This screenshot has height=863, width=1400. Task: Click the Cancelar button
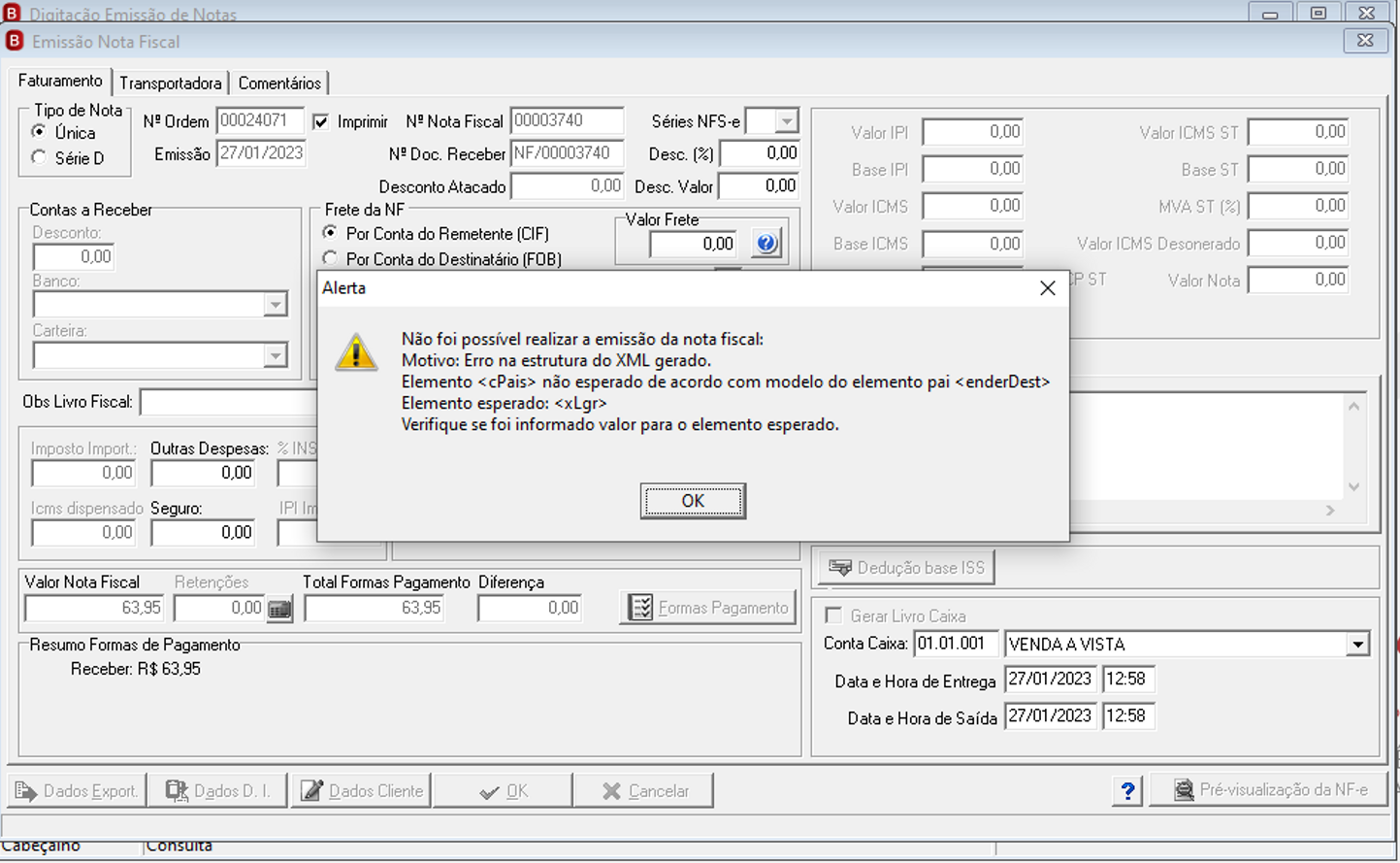click(644, 791)
